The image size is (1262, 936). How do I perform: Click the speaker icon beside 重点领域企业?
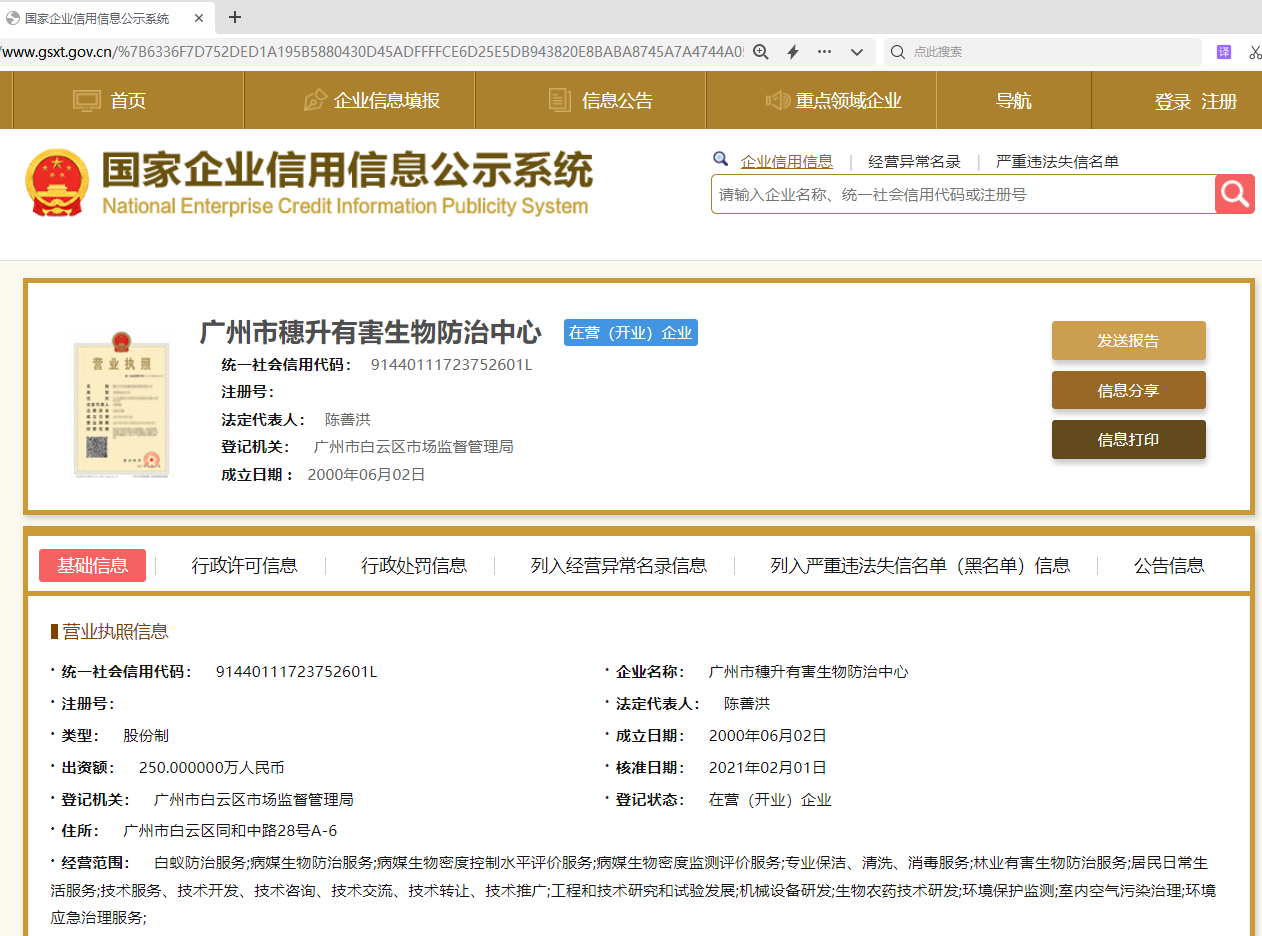778,100
